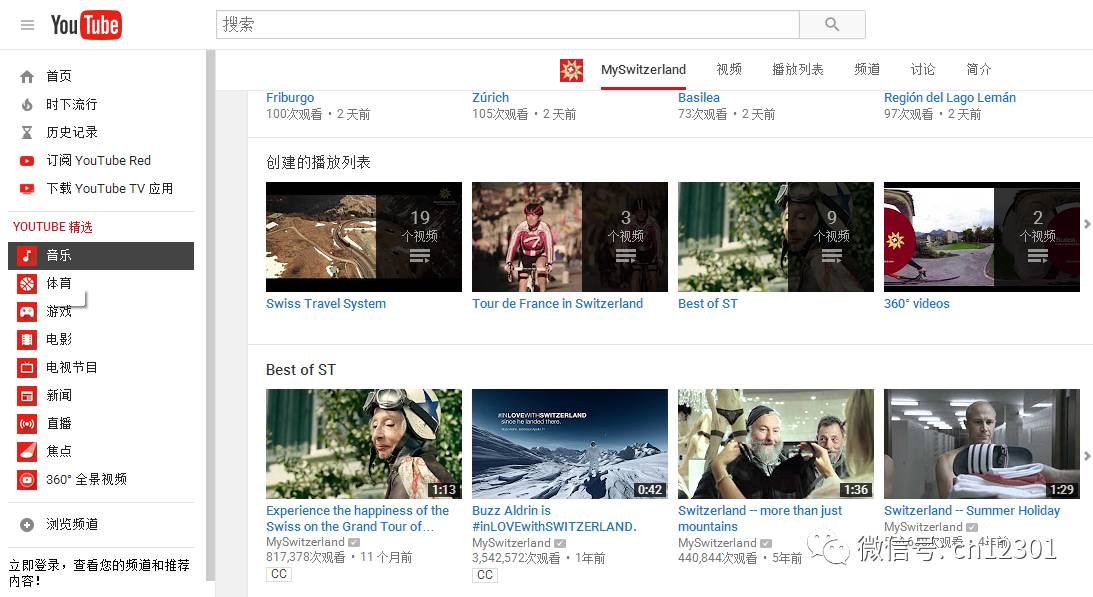
Task: Switch to the 视频 tab
Action: pyautogui.click(x=729, y=70)
